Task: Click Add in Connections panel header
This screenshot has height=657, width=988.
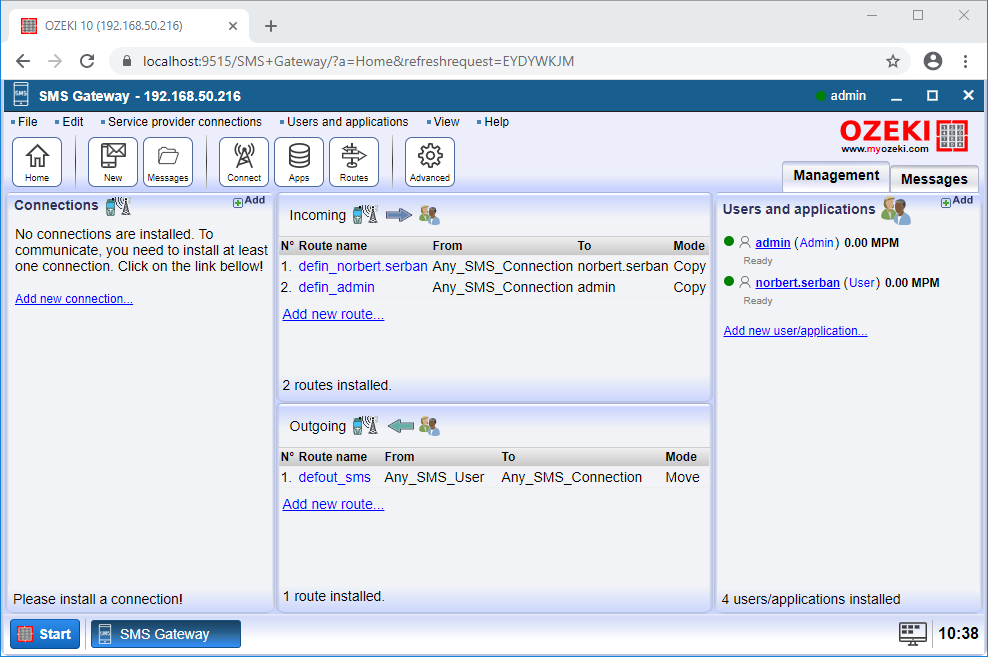Action: point(250,201)
